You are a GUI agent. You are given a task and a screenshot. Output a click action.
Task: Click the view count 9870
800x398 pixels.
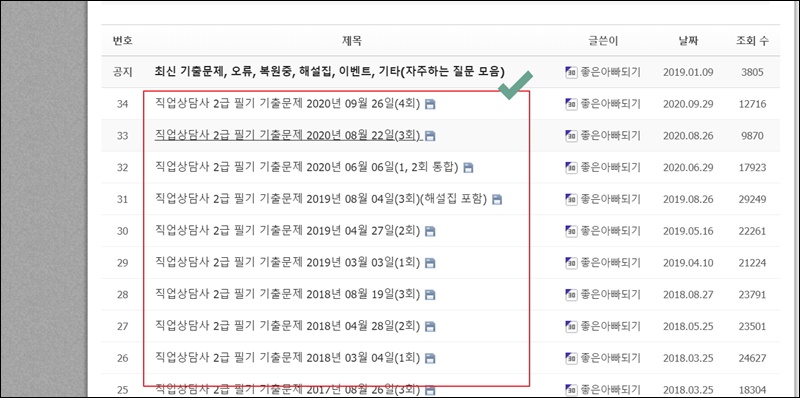coord(752,136)
